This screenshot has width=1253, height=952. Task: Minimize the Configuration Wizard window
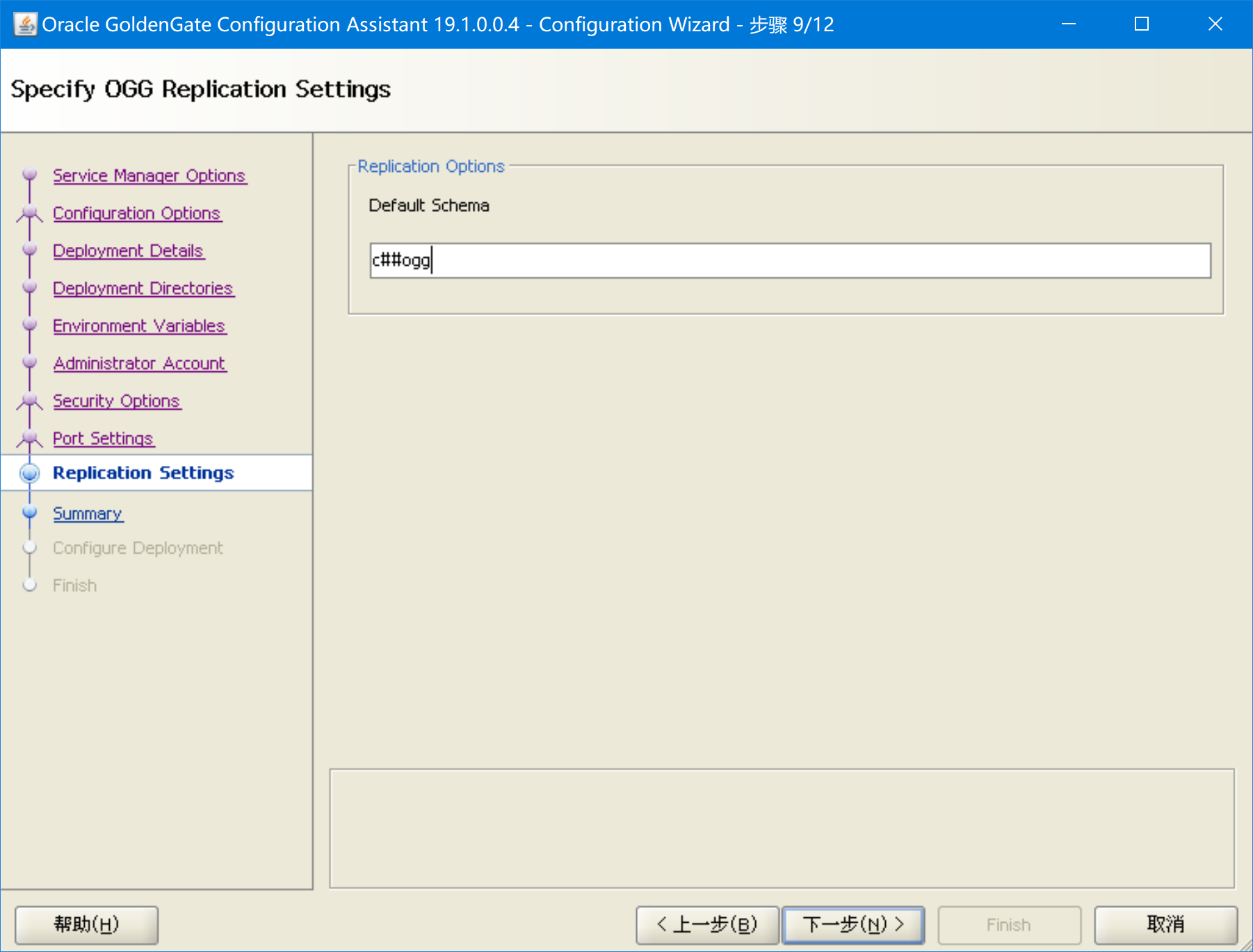1069,24
